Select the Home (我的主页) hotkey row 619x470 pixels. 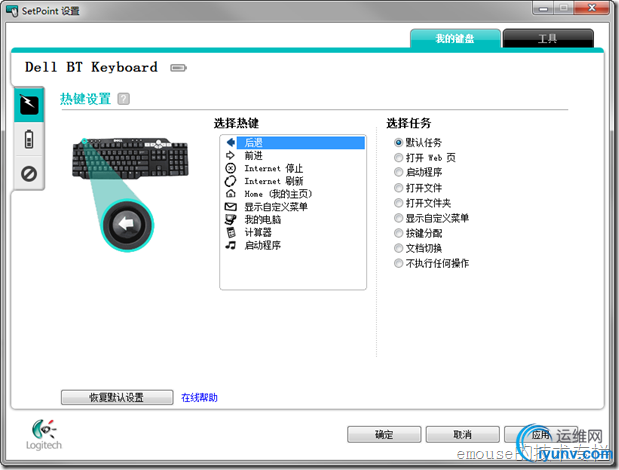pyautogui.click(x=293, y=194)
